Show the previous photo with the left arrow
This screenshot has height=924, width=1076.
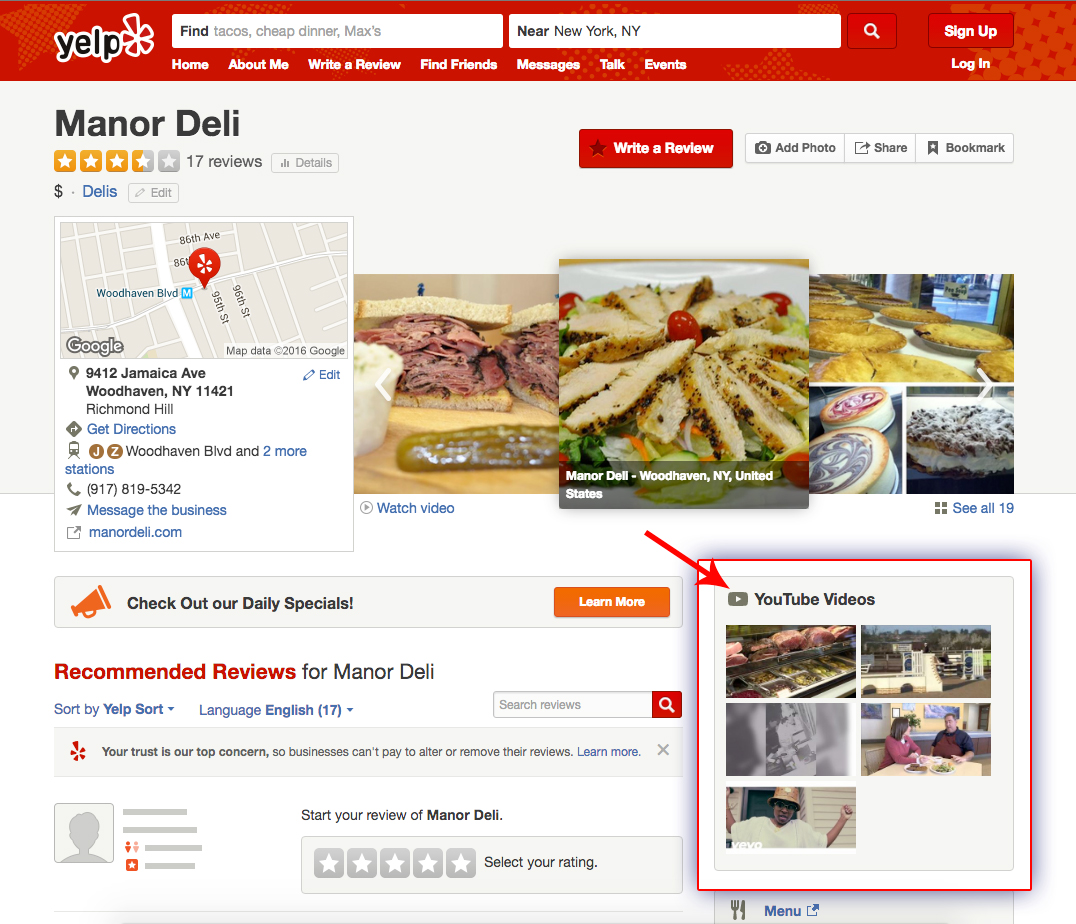(x=384, y=384)
